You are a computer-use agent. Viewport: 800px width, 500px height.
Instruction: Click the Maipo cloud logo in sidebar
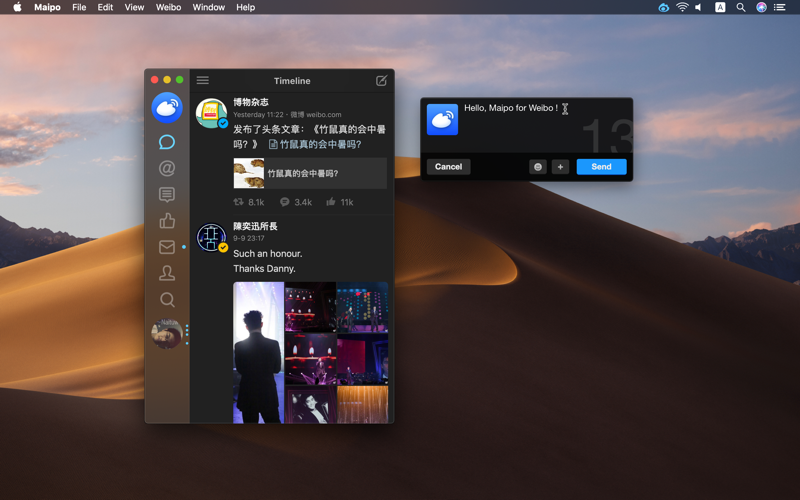(x=167, y=108)
